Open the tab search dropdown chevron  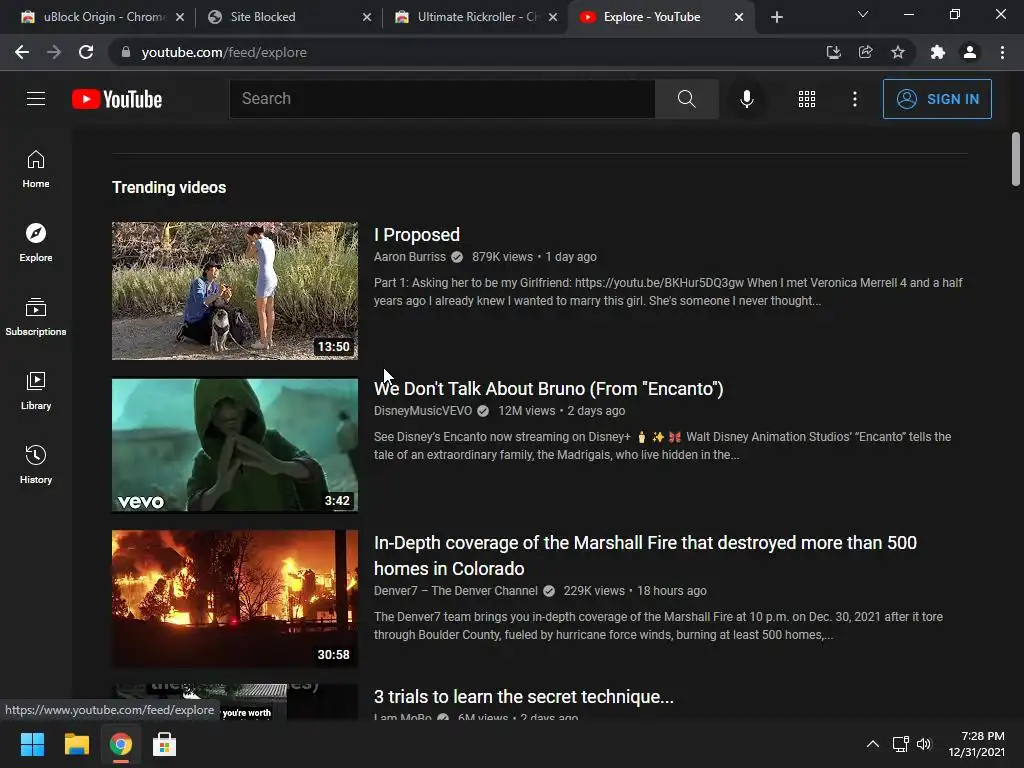(x=863, y=14)
